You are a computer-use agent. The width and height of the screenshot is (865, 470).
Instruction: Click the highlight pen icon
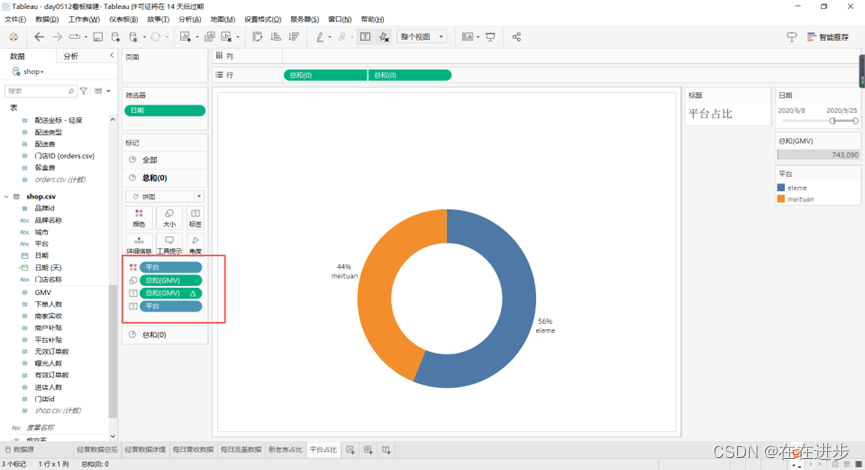coord(320,37)
